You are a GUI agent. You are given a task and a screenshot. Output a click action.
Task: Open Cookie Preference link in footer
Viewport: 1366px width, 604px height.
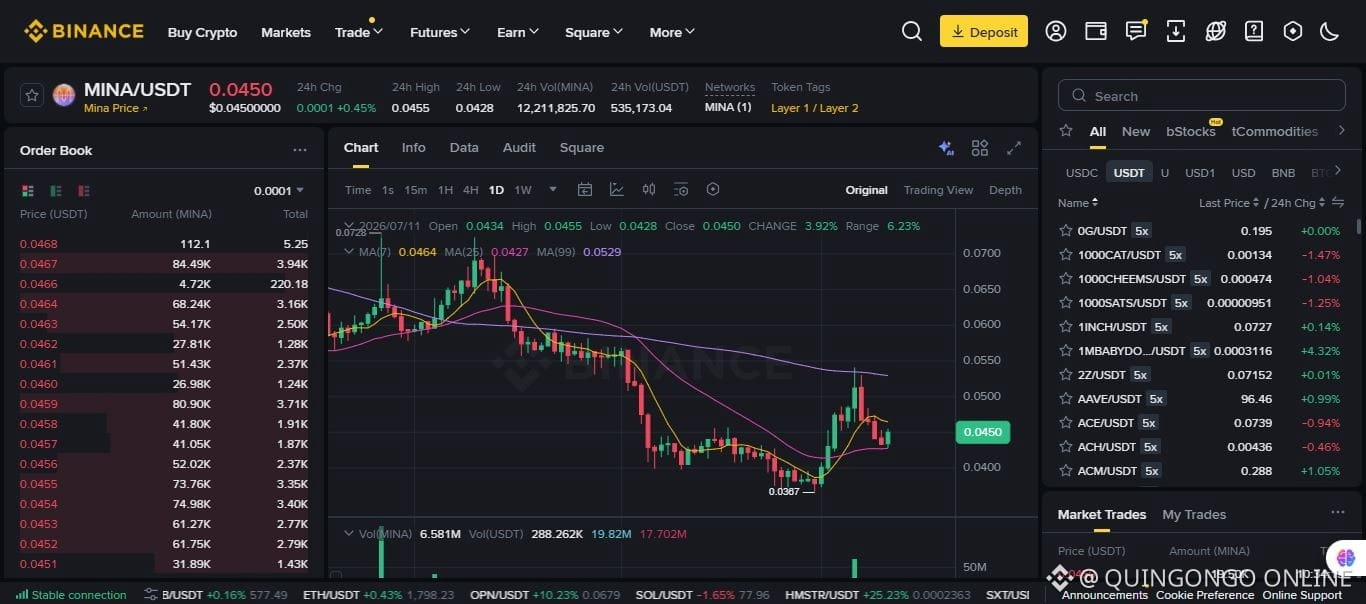click(x=1205, y=595)
